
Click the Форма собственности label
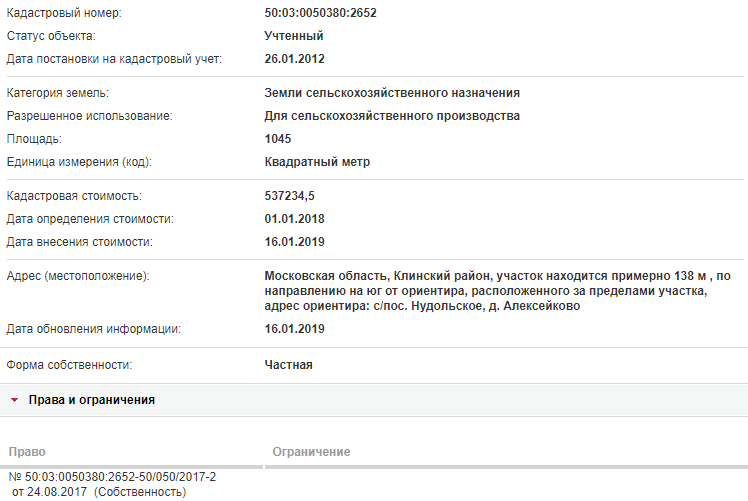(x=69, y=365)
